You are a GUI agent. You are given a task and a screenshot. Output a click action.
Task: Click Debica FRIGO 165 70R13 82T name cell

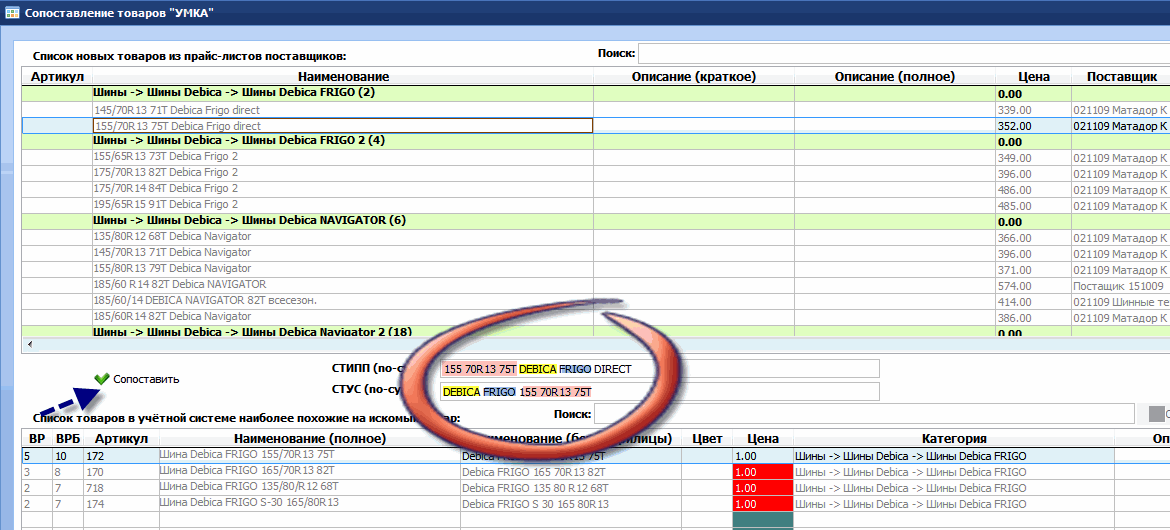[571, 472]
